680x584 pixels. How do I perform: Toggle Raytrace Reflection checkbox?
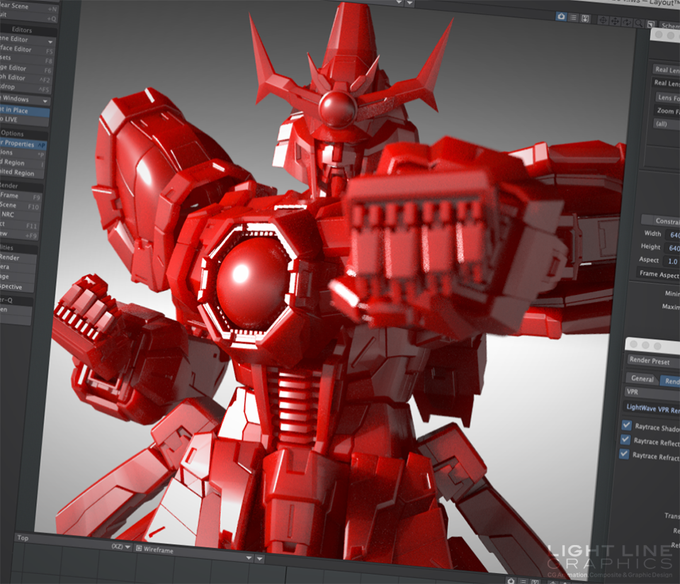pos(625,439)
